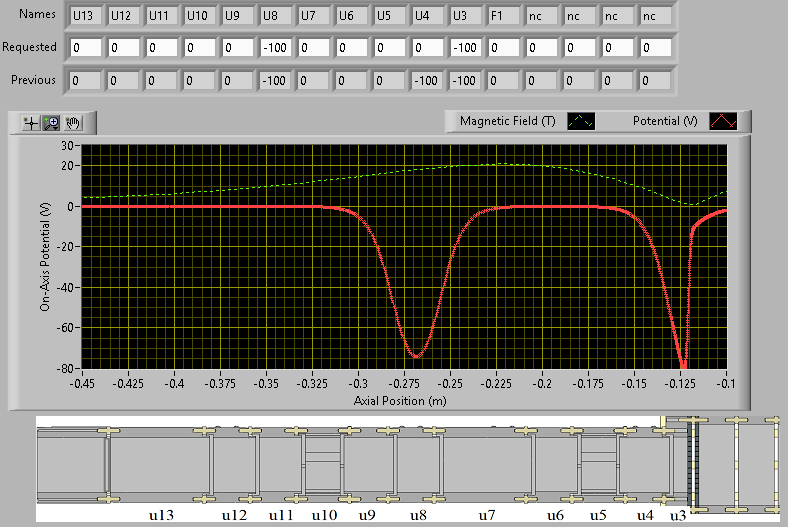Screen dimensions: 788x527
Task: Select the U10 name box
Action: point(200,16)
